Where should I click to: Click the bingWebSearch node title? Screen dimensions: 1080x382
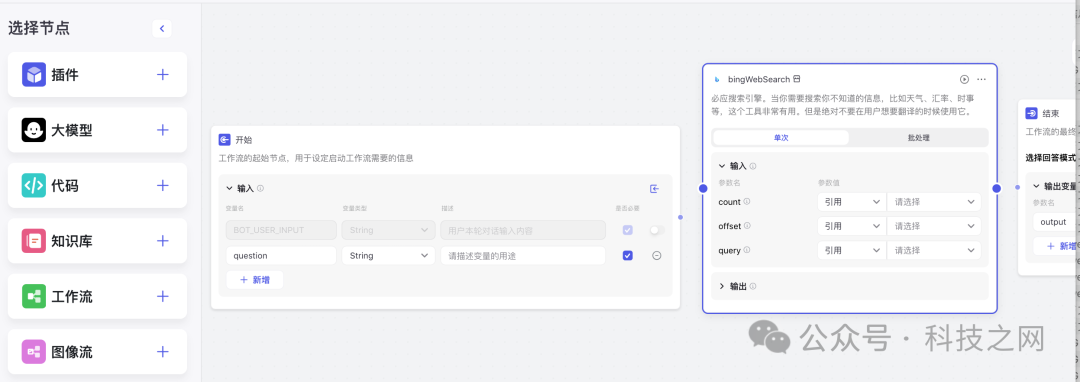tap(759, 80)
